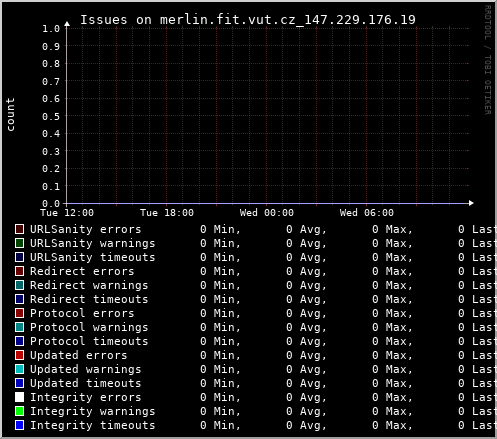
Task: Click the RRDTOOL / TOBI OETIKER watermark
Action: point(487,60)
